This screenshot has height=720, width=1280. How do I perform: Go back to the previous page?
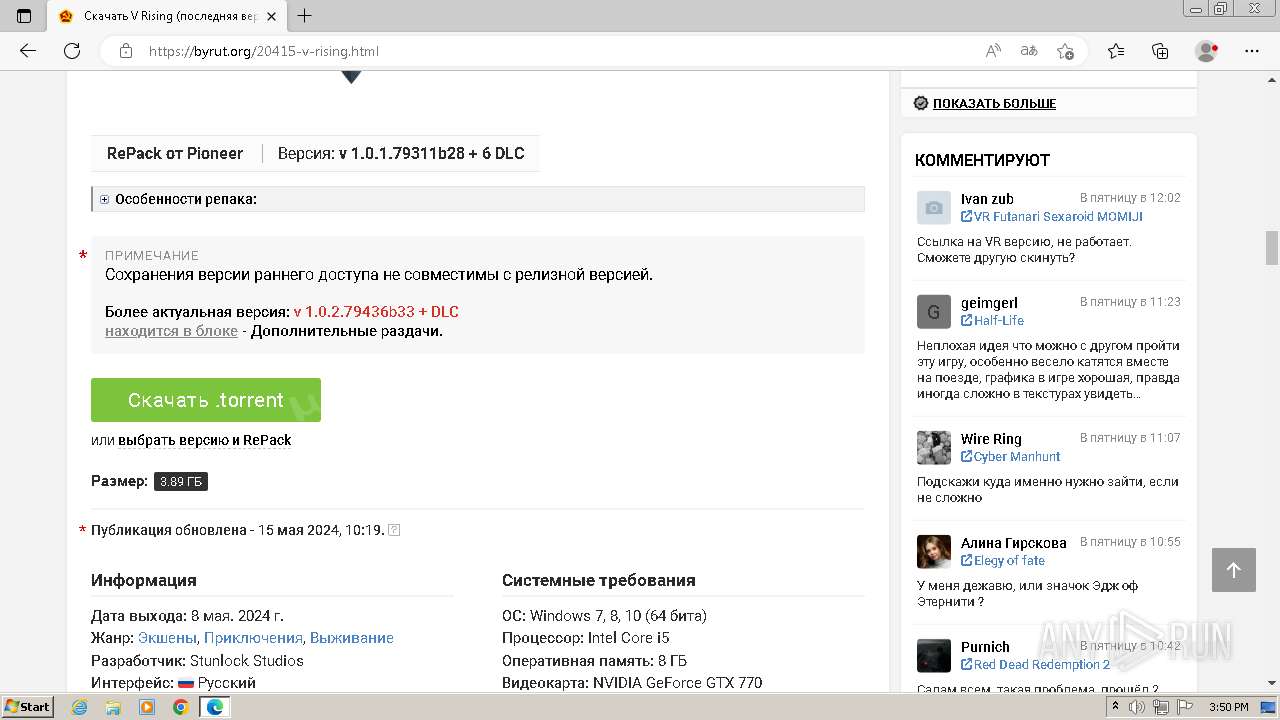point(28,51)
